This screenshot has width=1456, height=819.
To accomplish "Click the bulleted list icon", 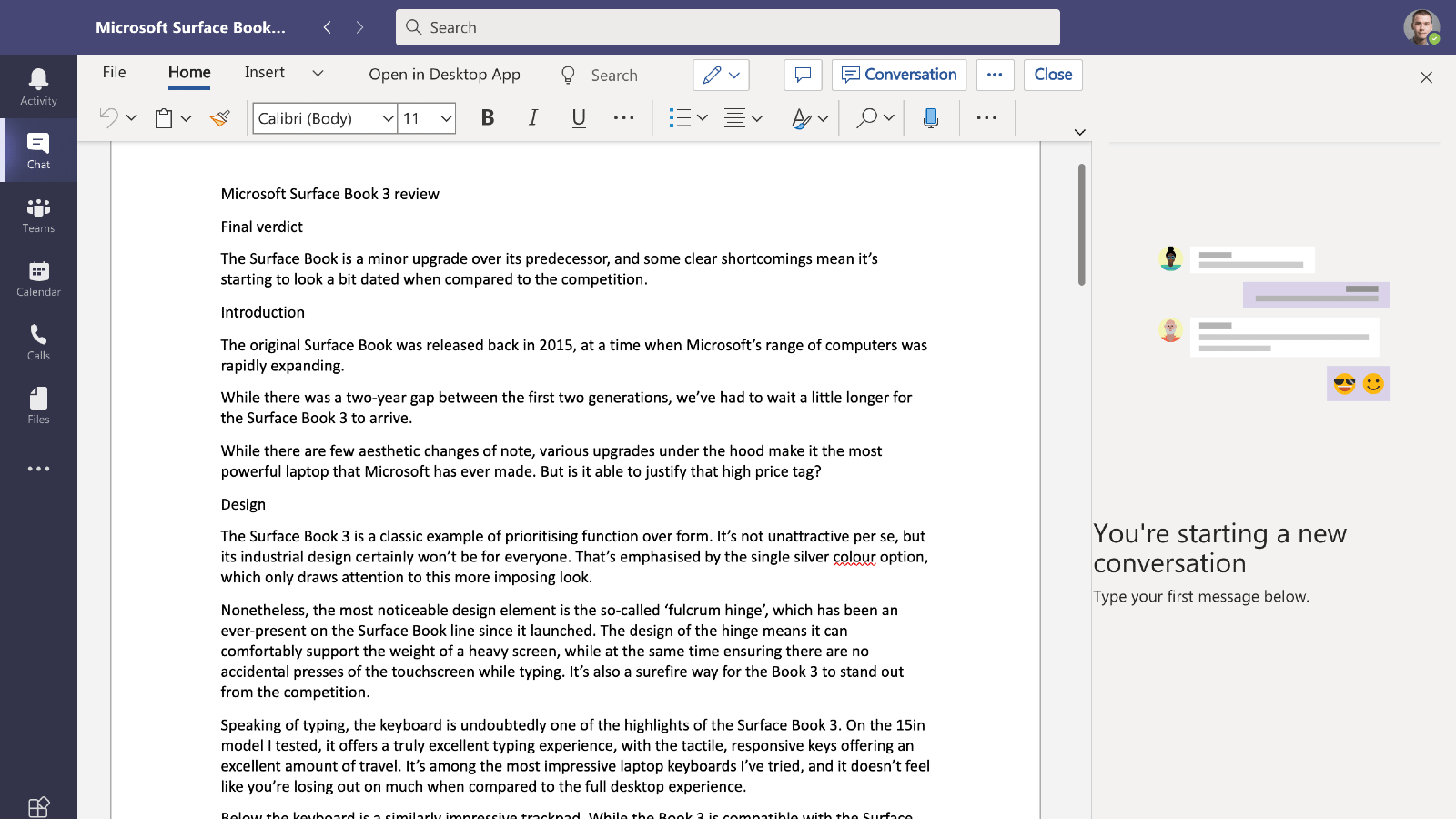I will (679, 117).
